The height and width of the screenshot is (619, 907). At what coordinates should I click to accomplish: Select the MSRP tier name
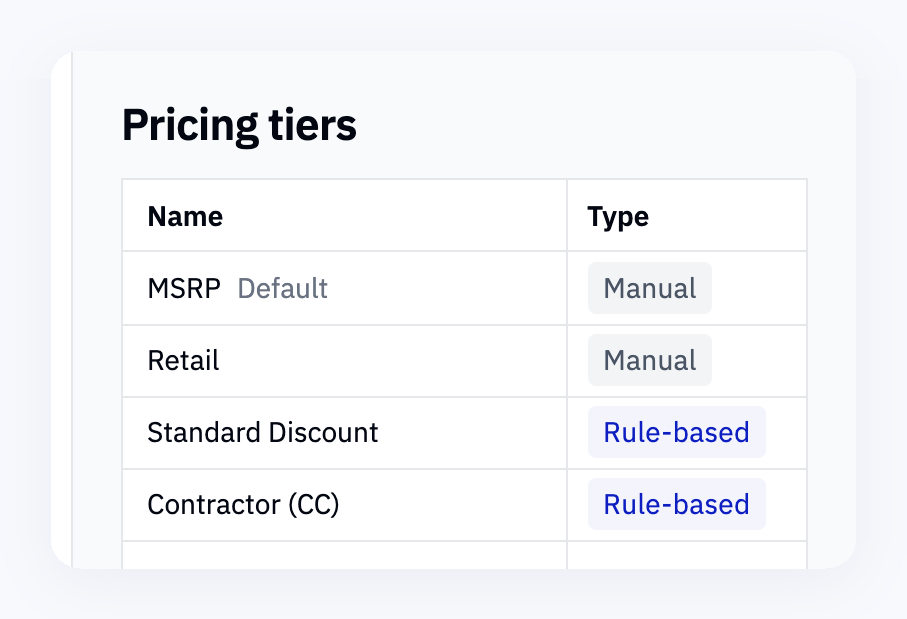point(184,288)
